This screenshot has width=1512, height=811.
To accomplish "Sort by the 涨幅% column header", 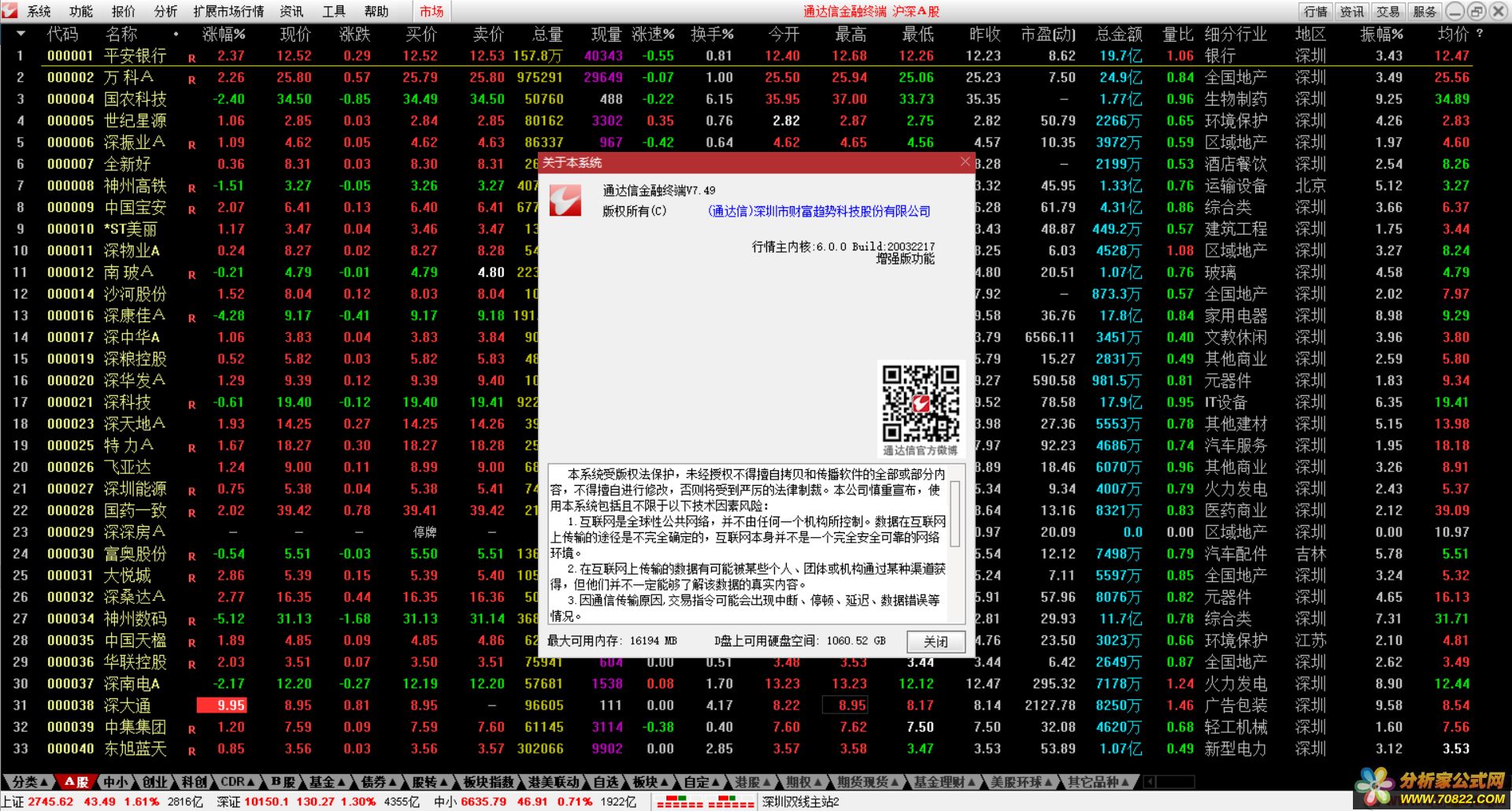I will pos(224,34).
